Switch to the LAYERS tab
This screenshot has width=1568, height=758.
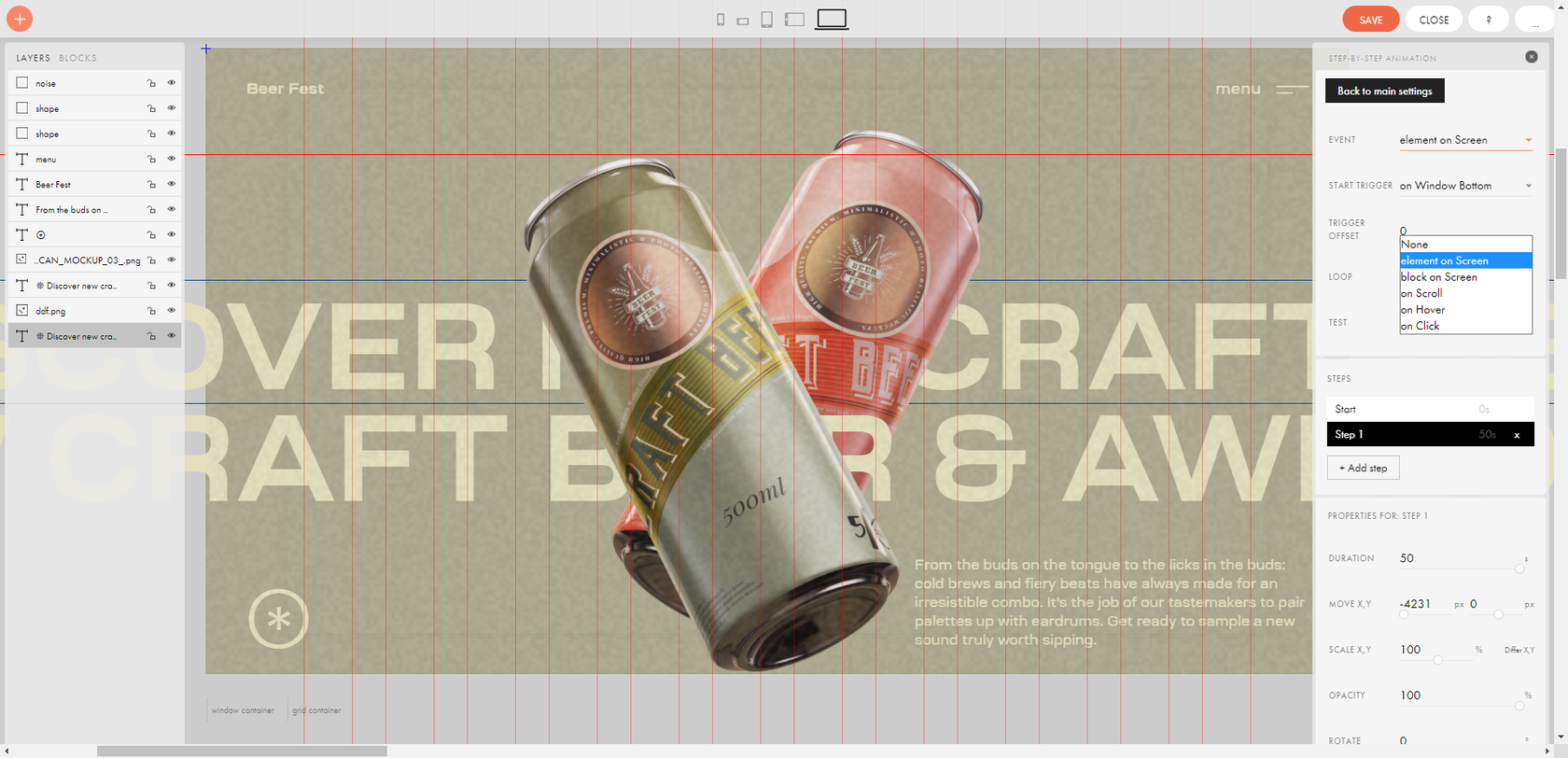[x=33, y=58]
